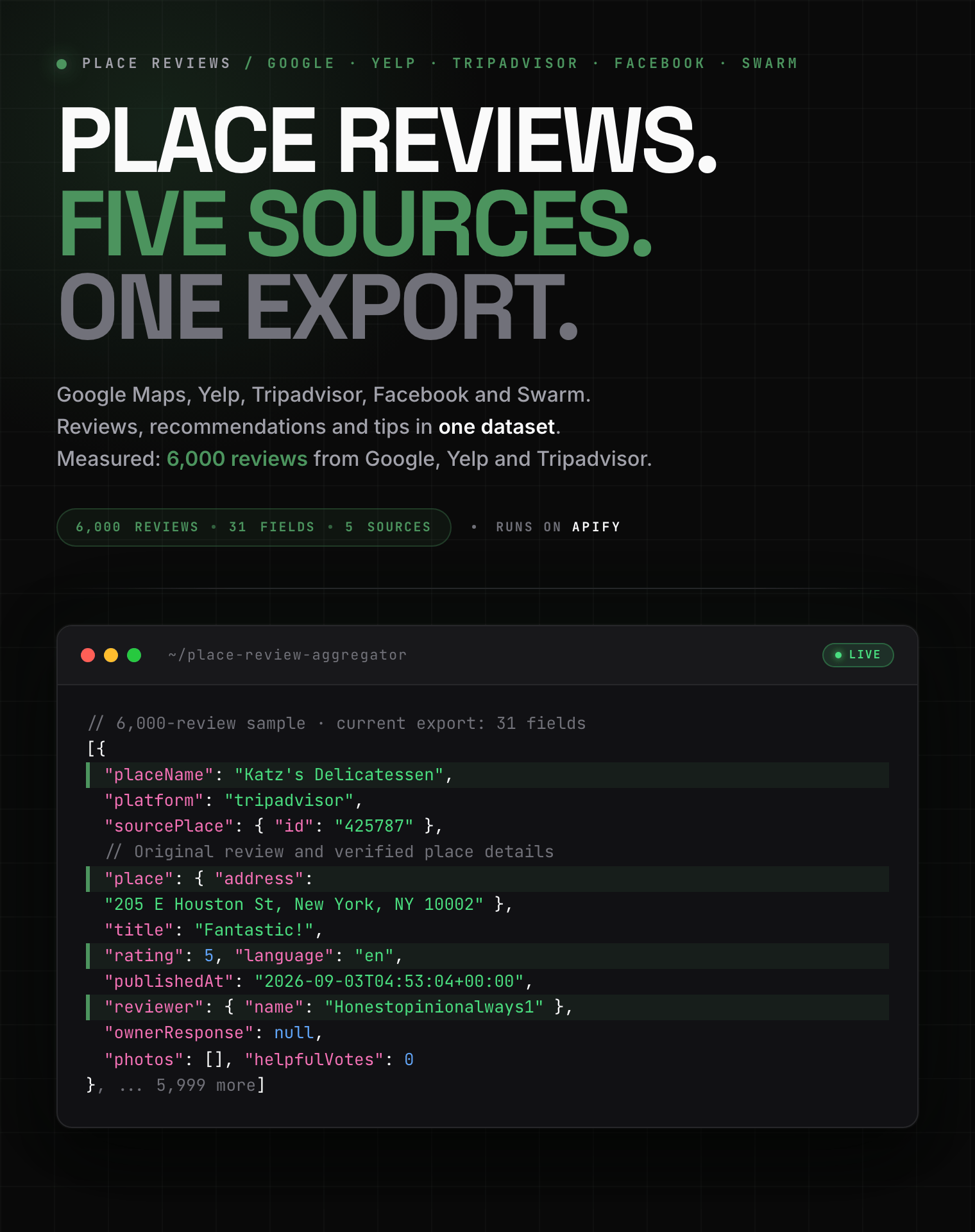Select SWARM in the top source list
Image resolution: width=975 pixels, height=1232 pixels.
770,64
